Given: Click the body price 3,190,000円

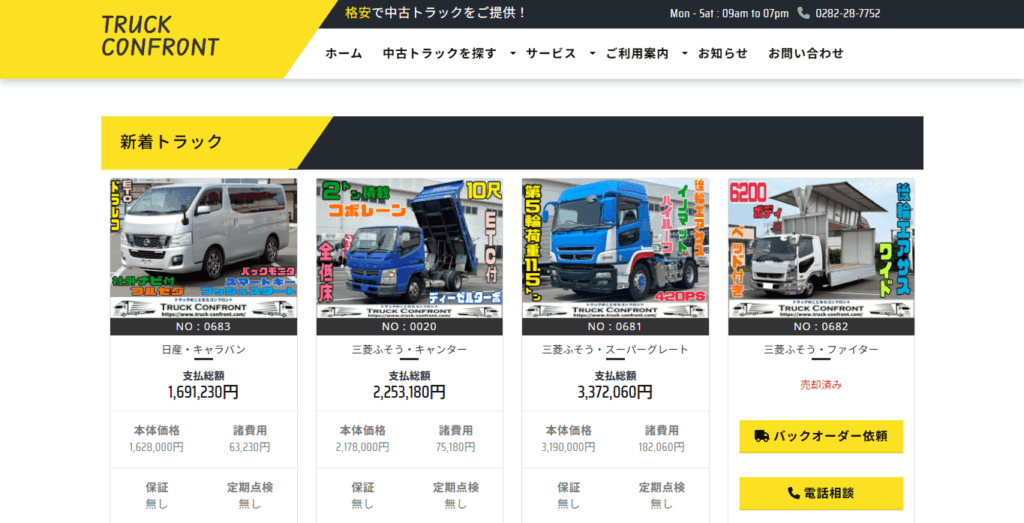Looking at the screenshot, I should tap(568, 447).
